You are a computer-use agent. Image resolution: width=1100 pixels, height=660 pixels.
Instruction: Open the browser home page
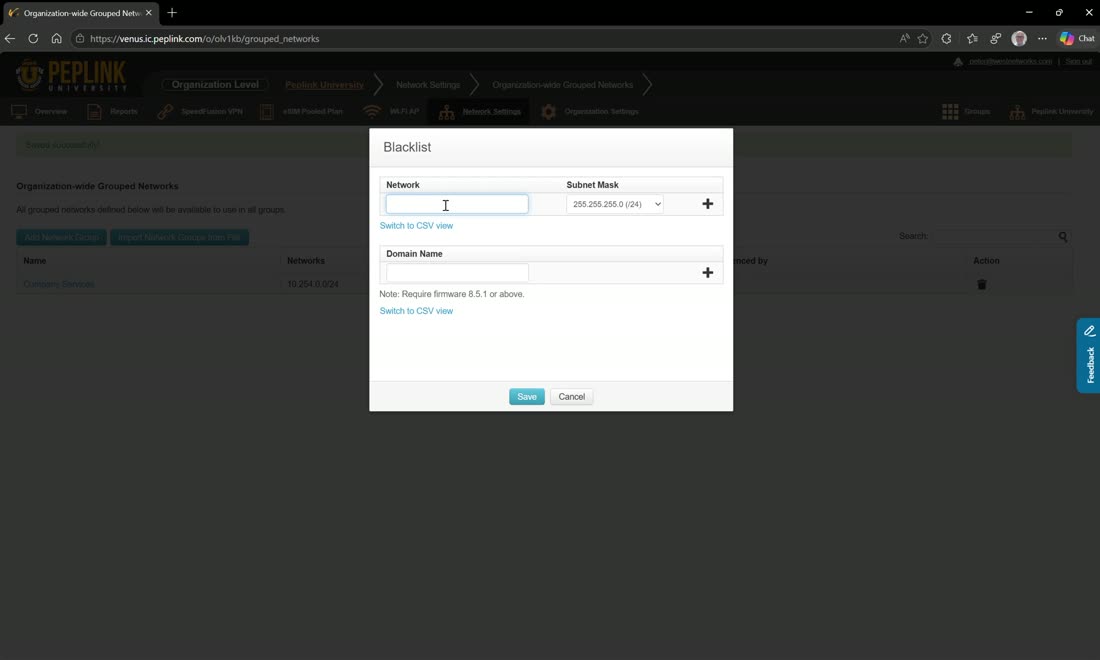tap(56, 39)
